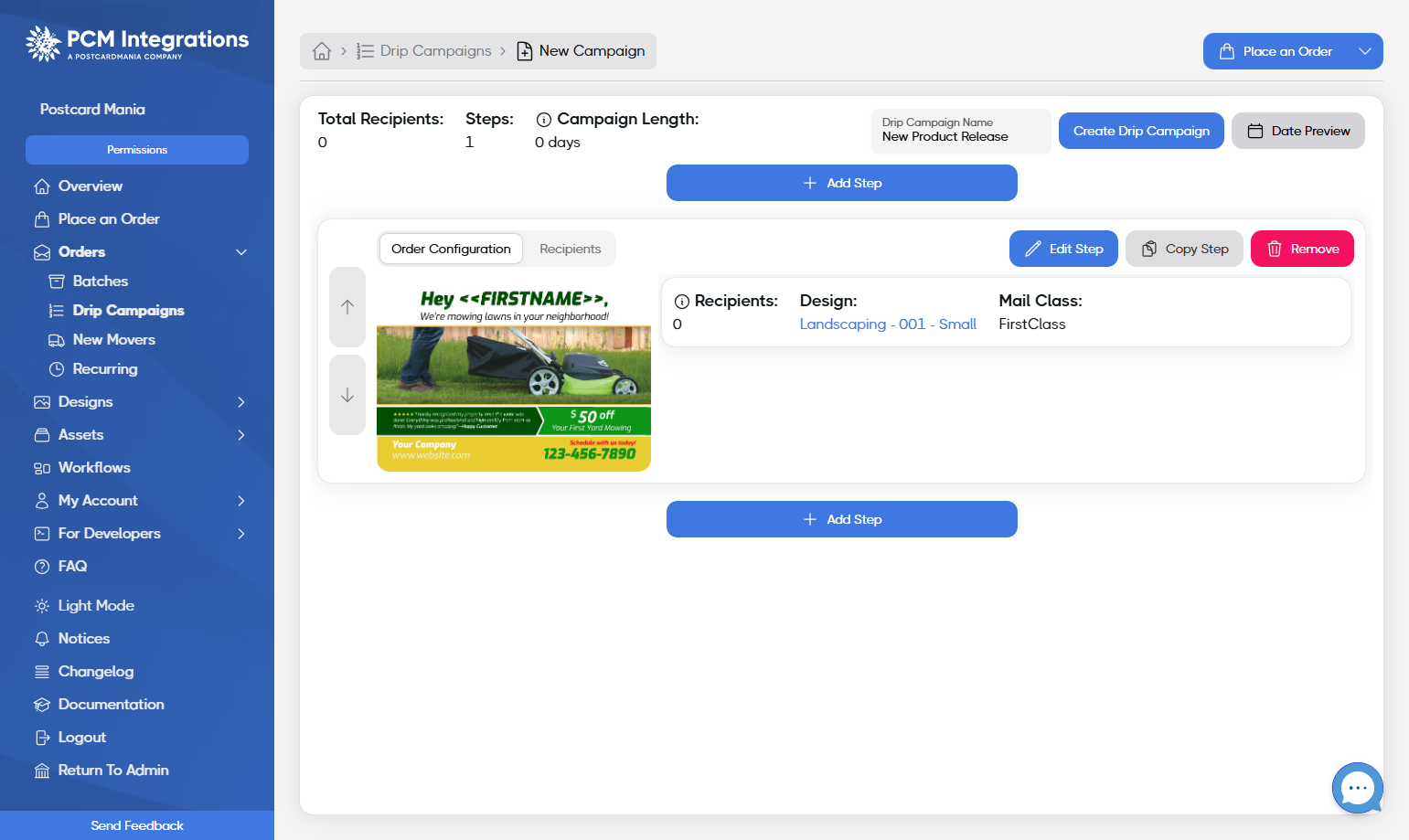Move step up with the up arrow
The width and height of the screenshot is (1409, 840).
347,307
